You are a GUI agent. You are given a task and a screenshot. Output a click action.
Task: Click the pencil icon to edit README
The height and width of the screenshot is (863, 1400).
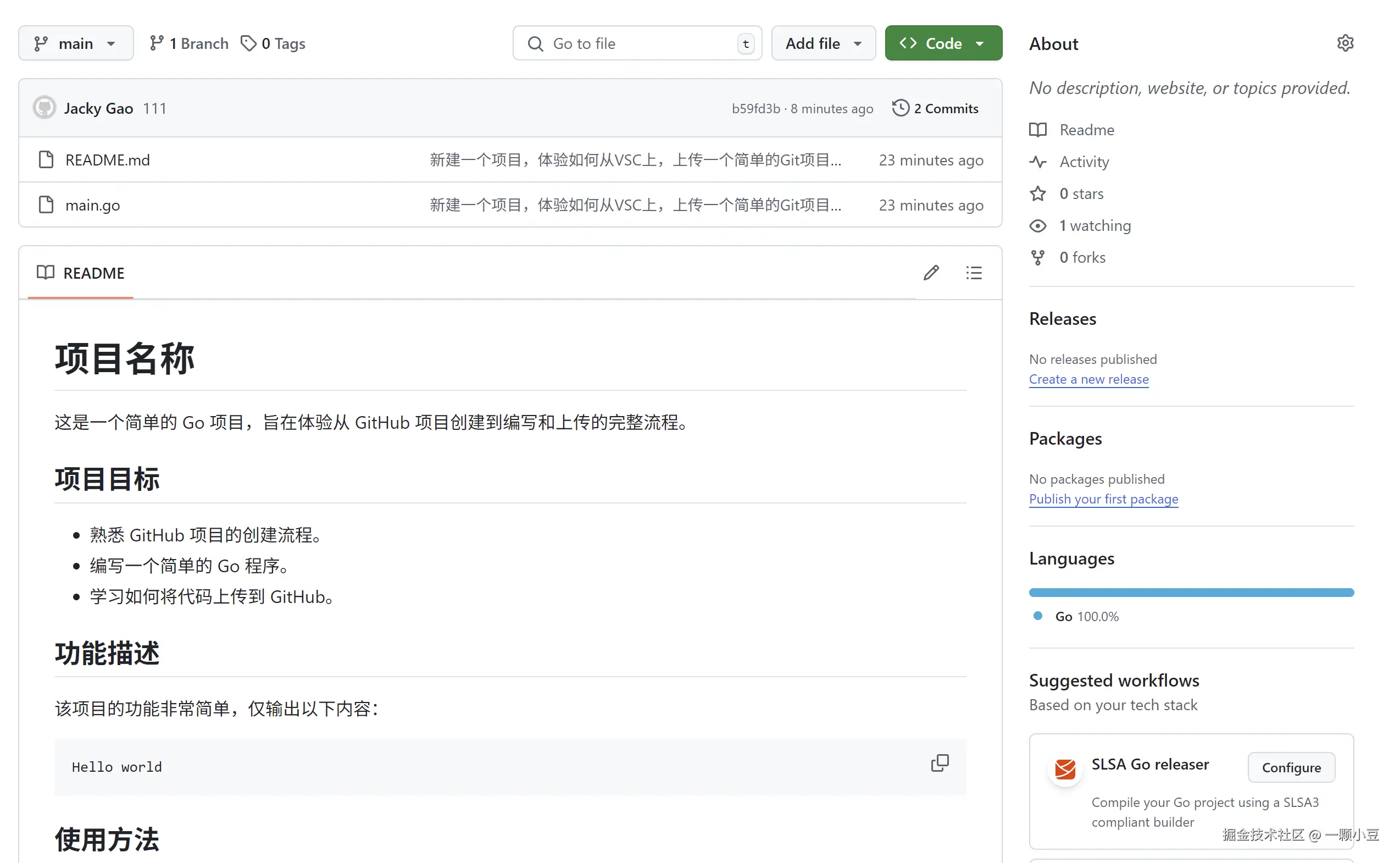(x=930, y=273)
